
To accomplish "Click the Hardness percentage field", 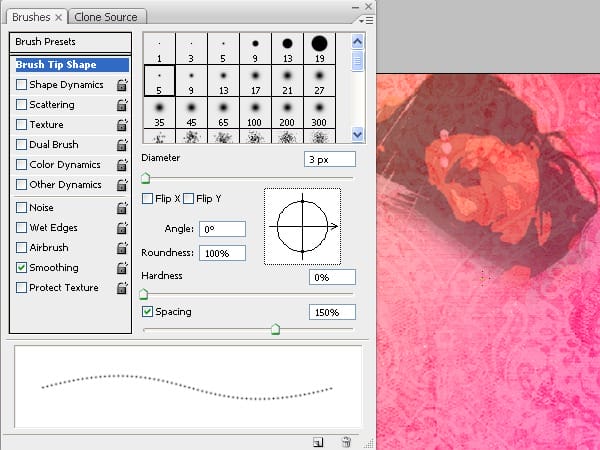I will point(332,277).
